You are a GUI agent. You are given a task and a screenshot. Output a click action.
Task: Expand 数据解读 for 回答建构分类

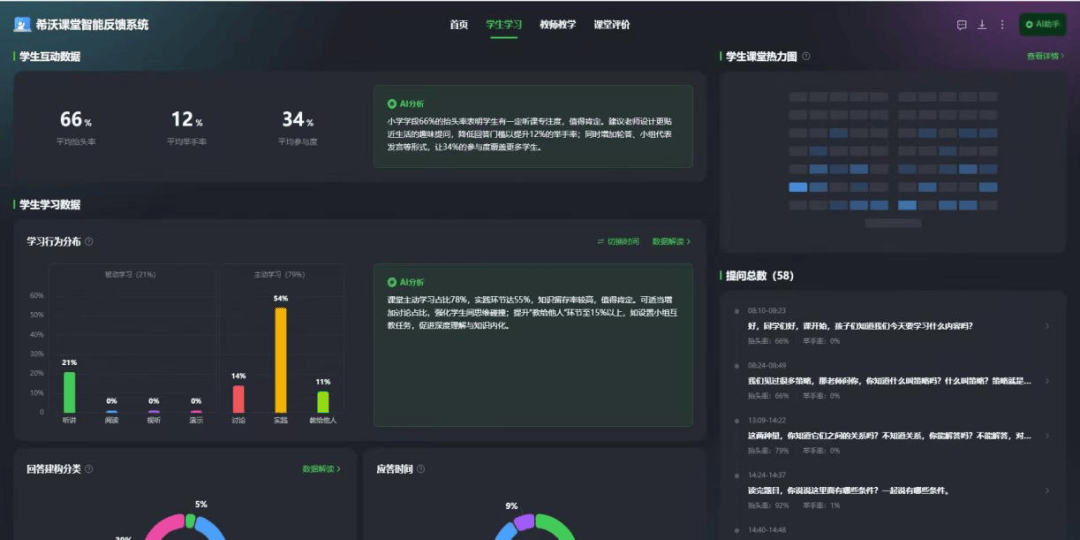click(x=321, y=469)
